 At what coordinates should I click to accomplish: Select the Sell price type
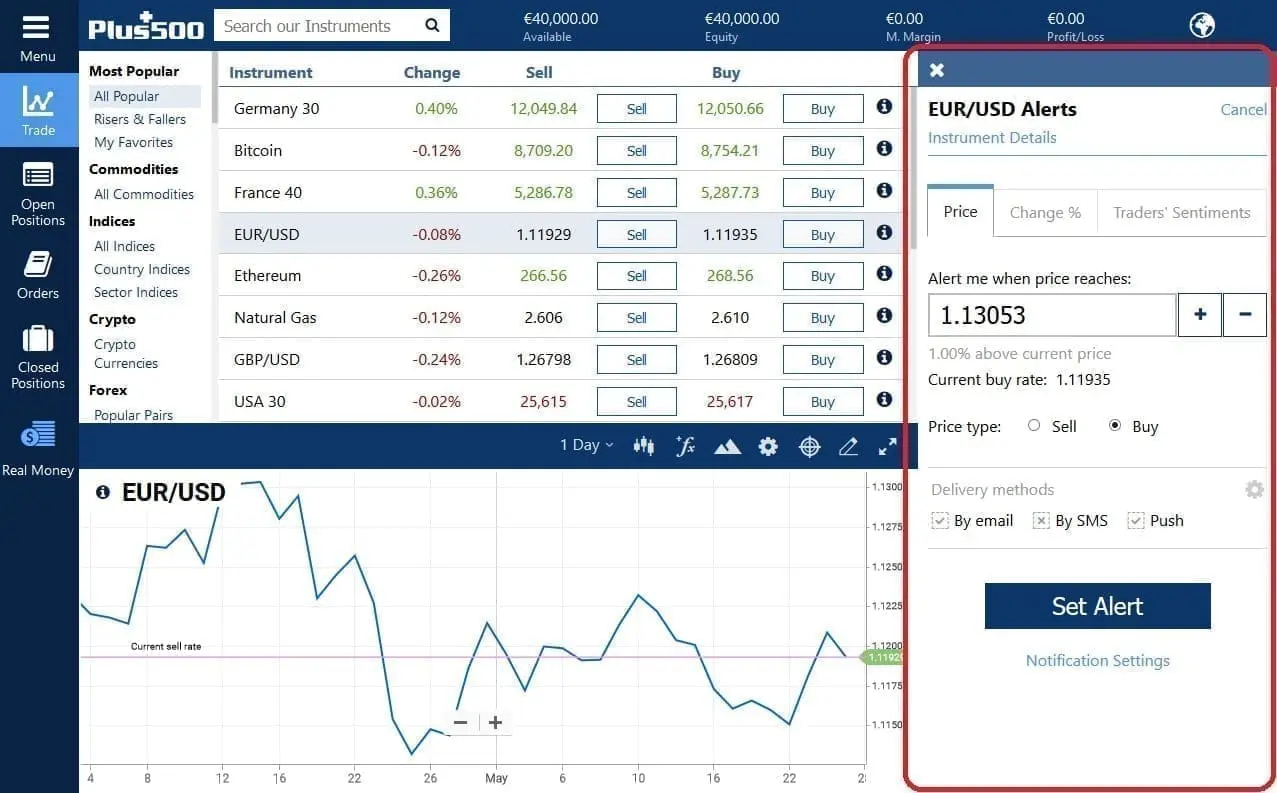coord(1034,425)
